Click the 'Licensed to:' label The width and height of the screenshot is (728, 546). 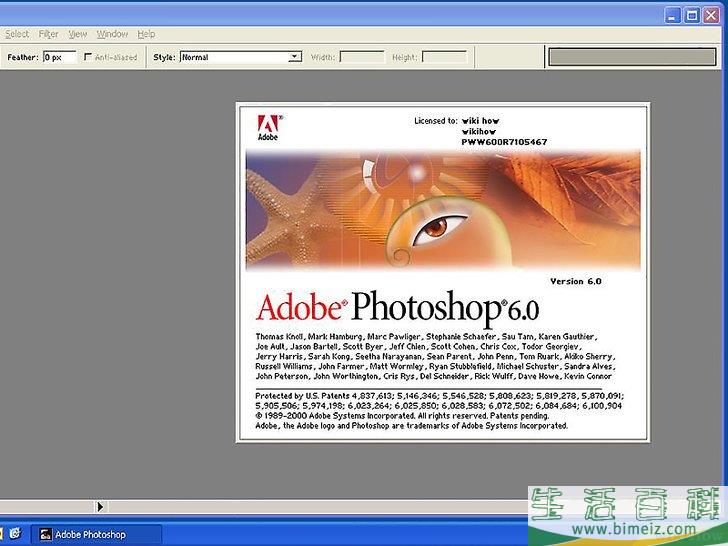(x=436, y=121)
